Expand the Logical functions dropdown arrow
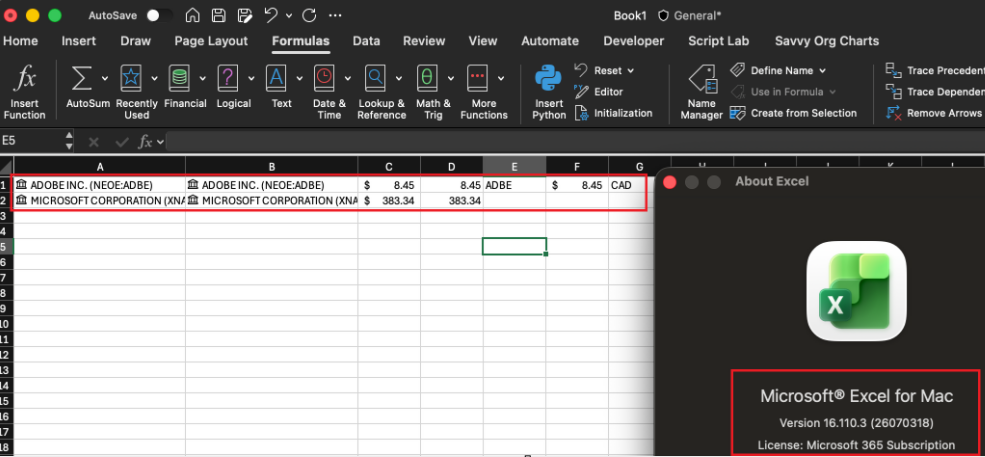This screenshot has height=457, width=985. [251, 79]
